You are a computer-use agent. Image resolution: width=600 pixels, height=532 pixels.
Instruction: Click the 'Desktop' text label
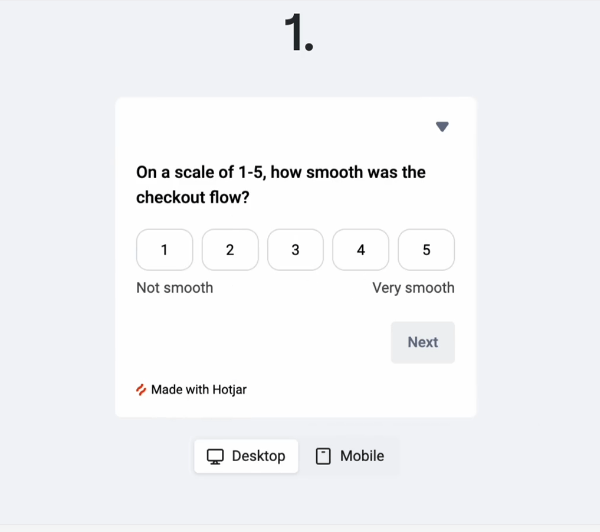259,456
